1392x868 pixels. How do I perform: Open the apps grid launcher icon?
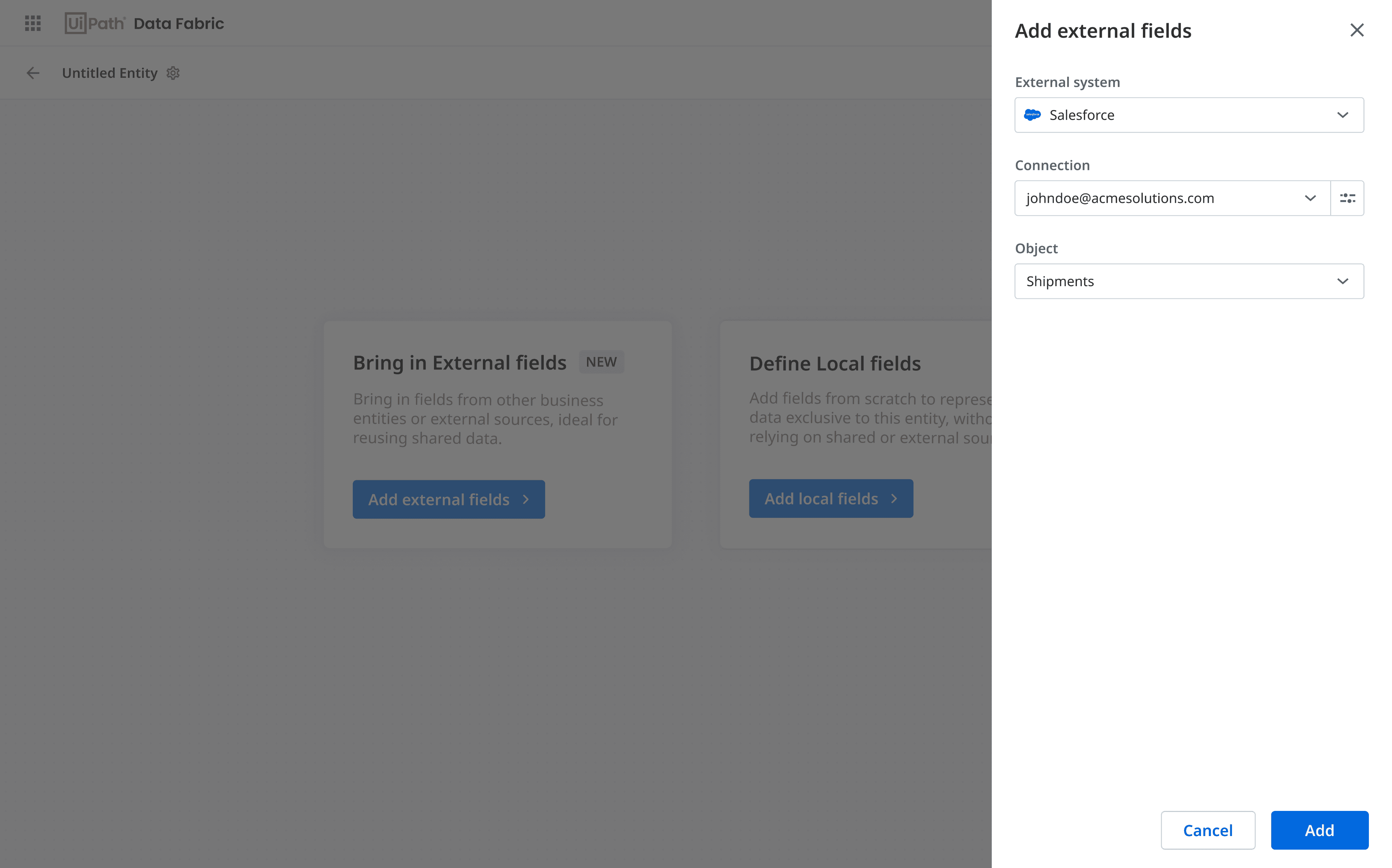[x=33, y=23]
